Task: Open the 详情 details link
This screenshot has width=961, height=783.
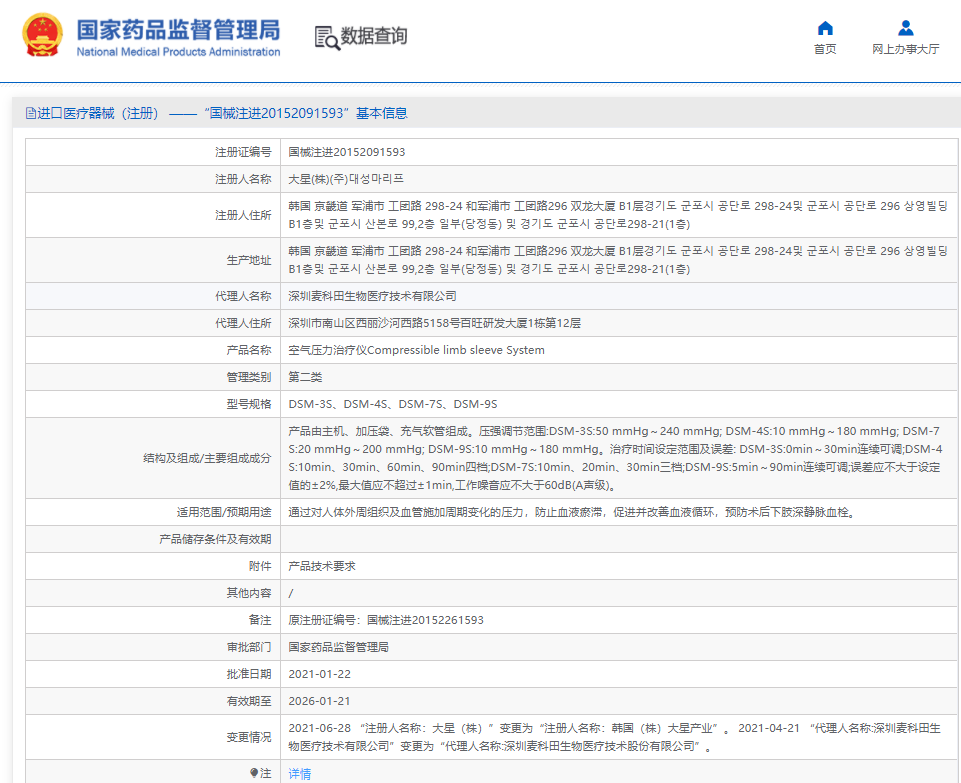Action: pos(299,773)
